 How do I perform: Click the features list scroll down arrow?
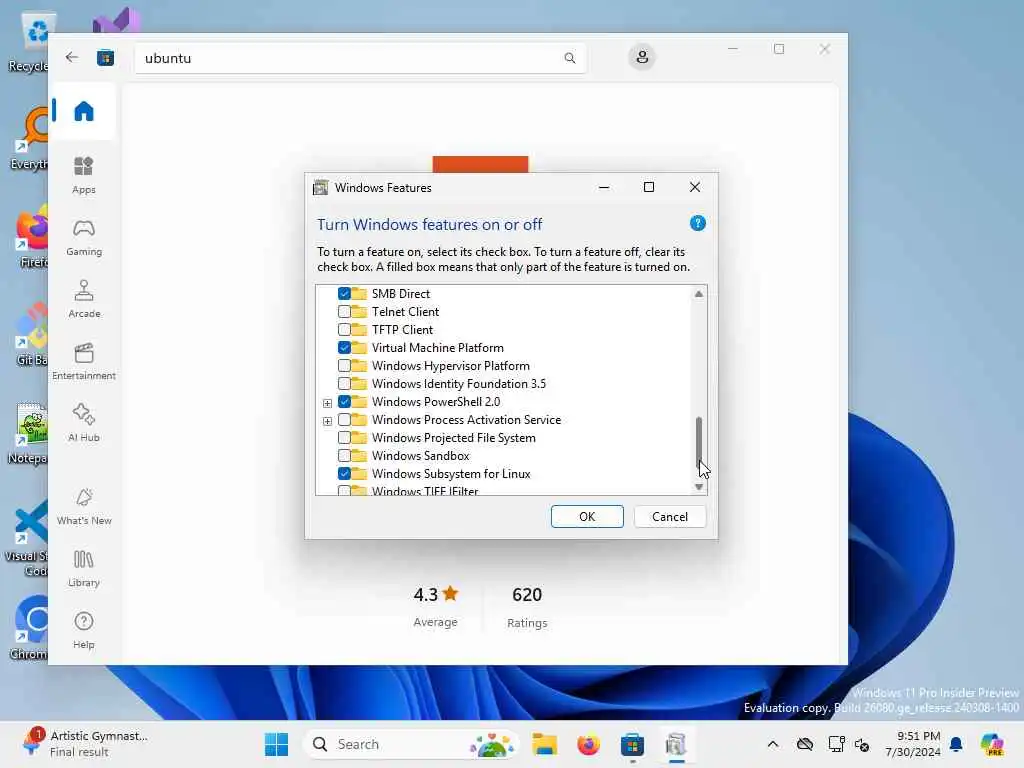click(x=699, y=487)
